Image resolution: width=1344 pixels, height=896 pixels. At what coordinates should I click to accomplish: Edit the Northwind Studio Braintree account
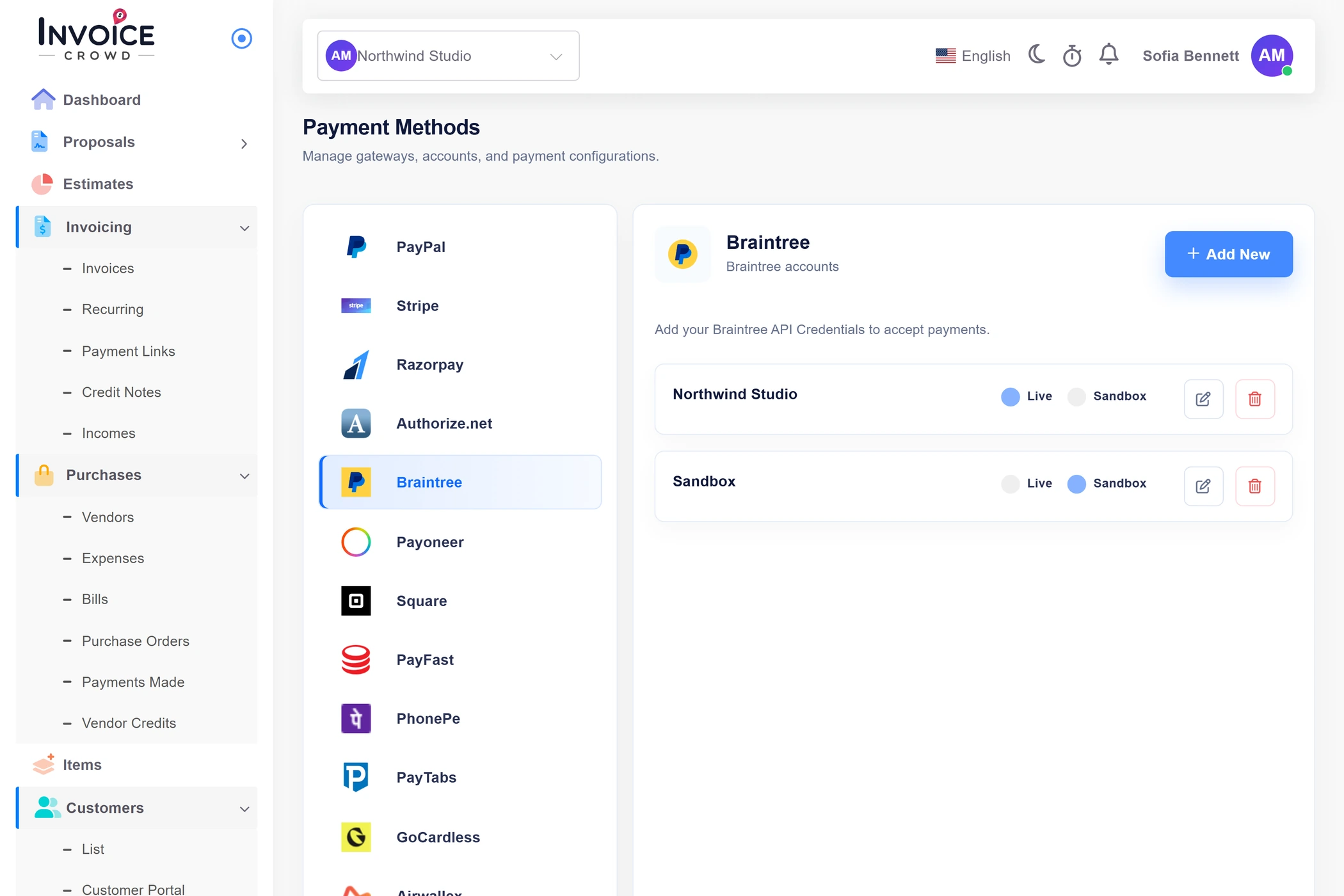click(x=1203, y=399)
